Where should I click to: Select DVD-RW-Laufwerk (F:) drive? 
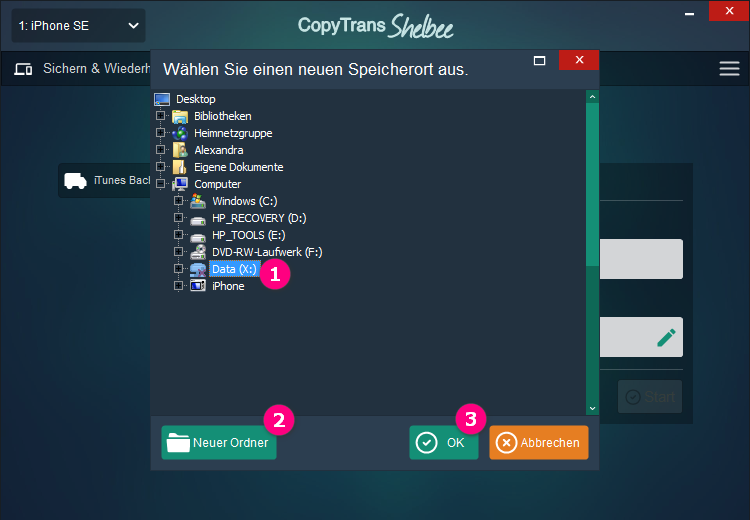(267, 252)
